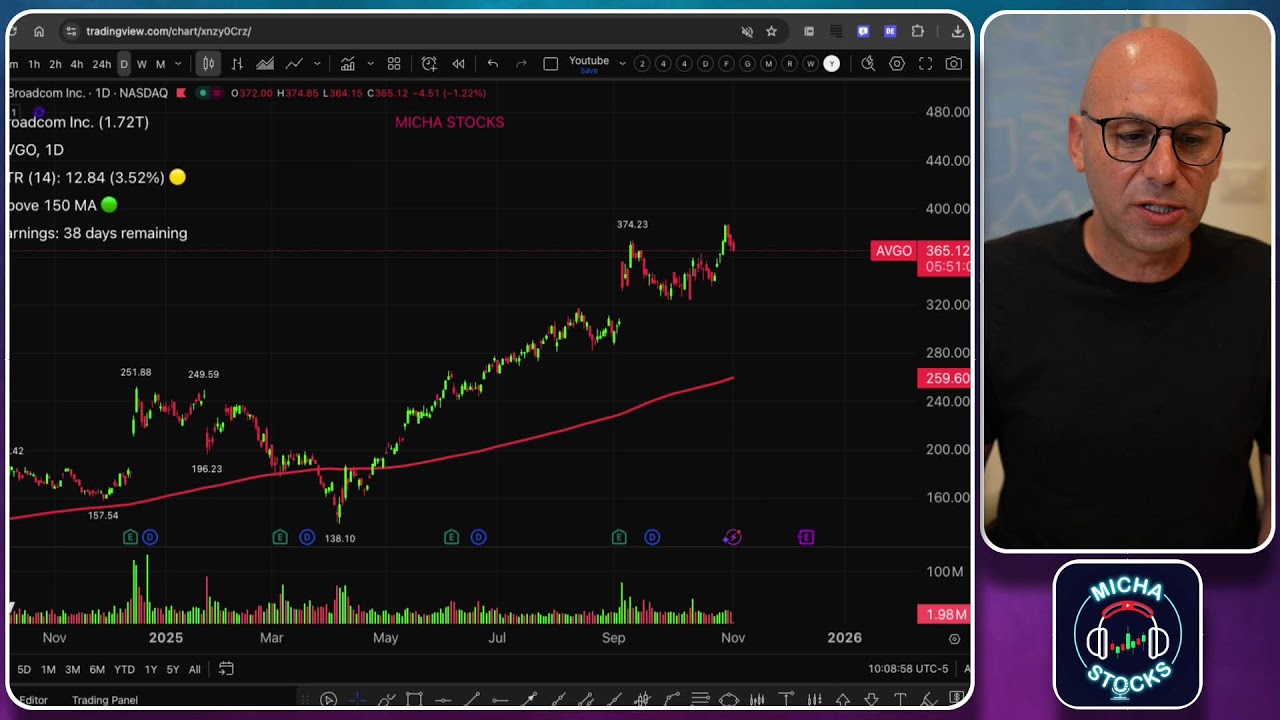Toggle fullscreen mode
This screenshot has width=1280, height=720.
tap(926, 64)
